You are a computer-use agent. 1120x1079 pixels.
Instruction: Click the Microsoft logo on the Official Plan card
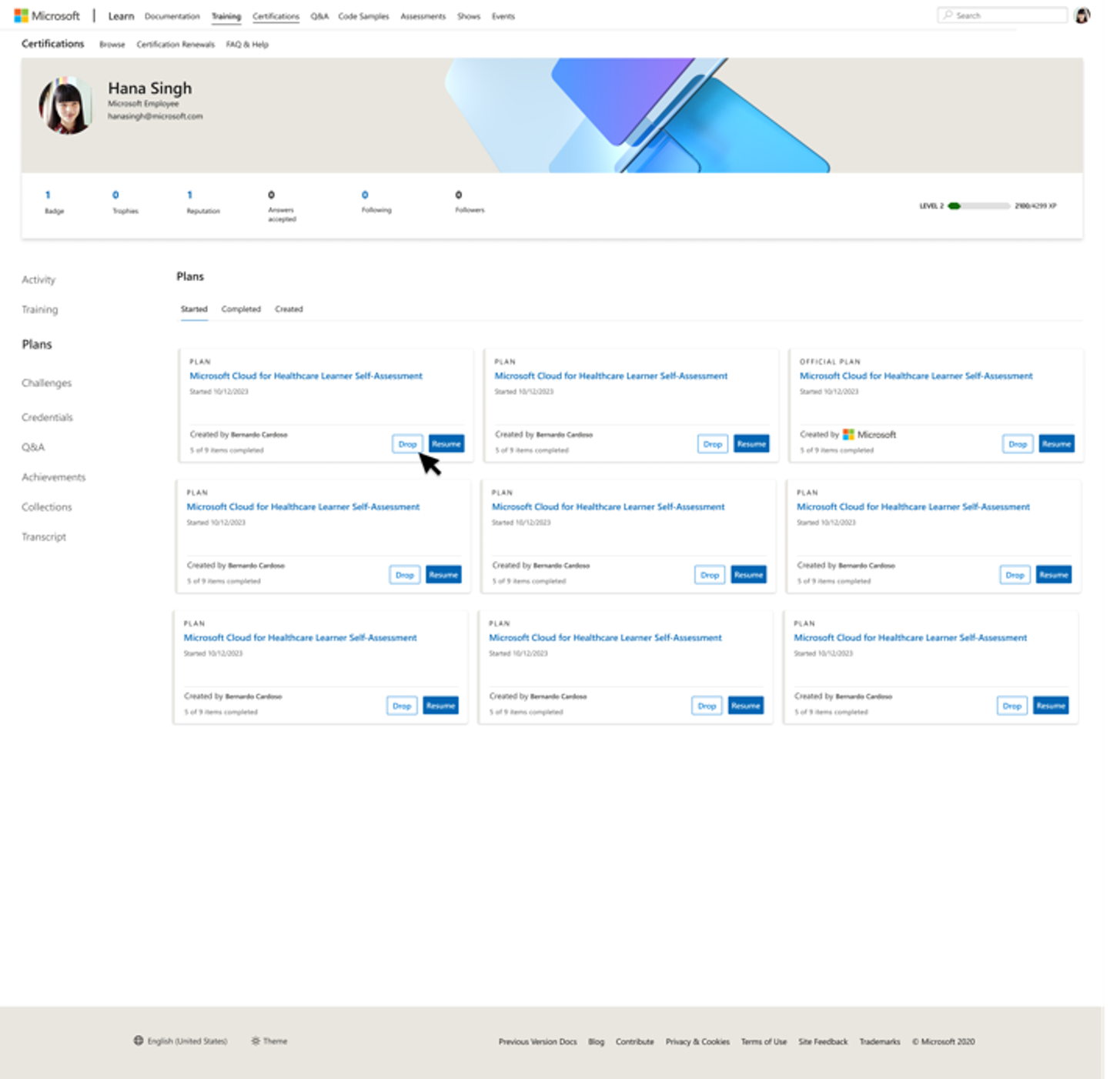click(848, 434)
